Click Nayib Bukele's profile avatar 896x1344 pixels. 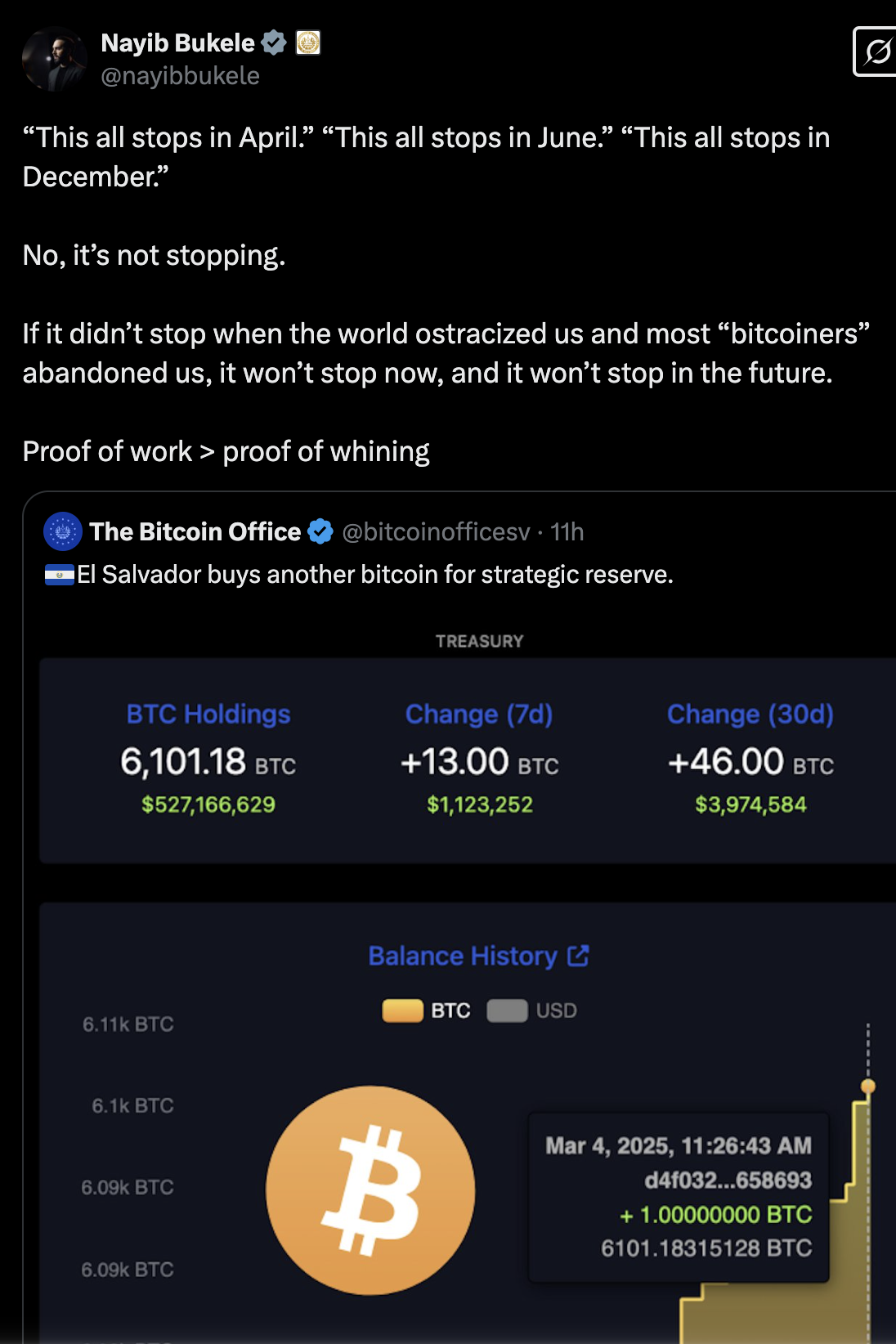[x=54, y=59]
